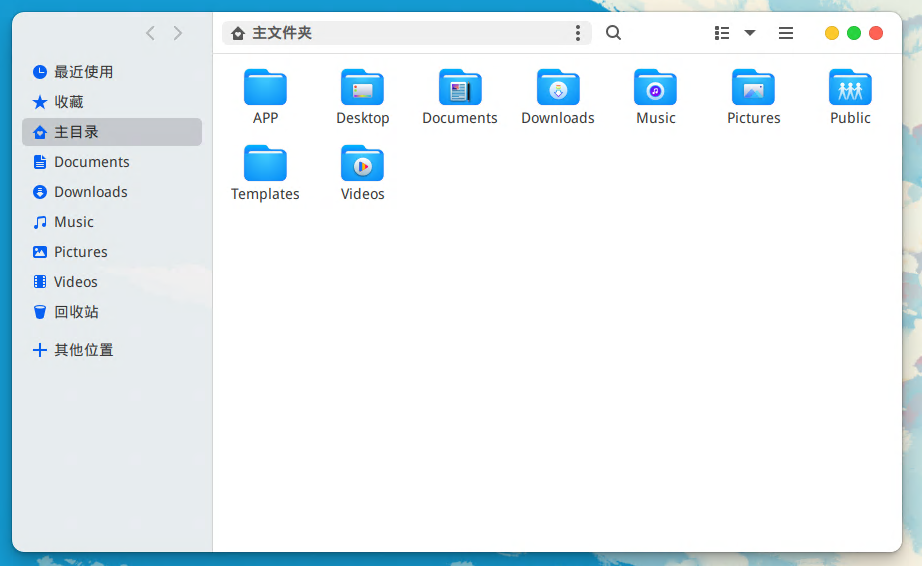The width and height of the screenshot is (922, 566).
Task: Open the Documents folder in main view
Action: tap(460, 97)
